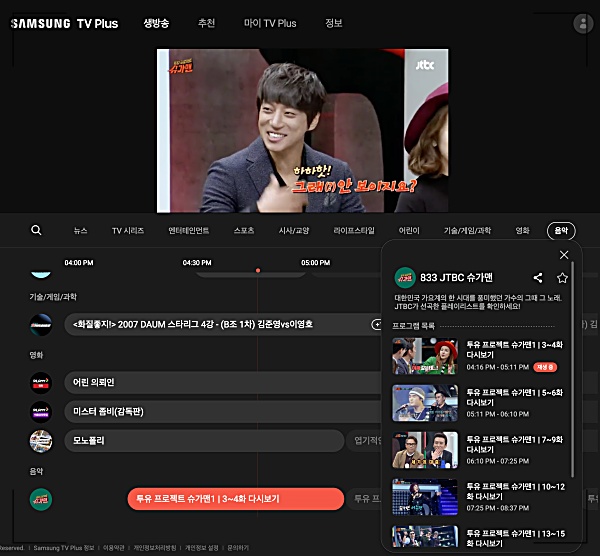Open 슈가맨1 5~6화 thumbnail

(x=425, y=403)
